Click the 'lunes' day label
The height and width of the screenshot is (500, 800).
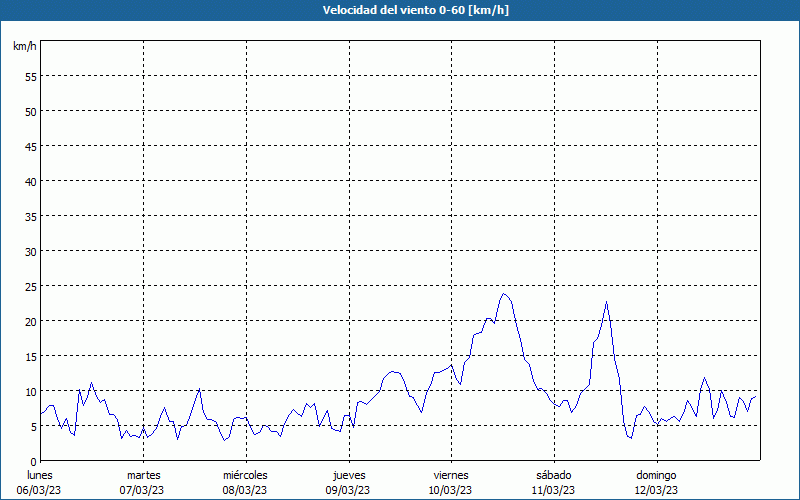[x=40, y=475]
